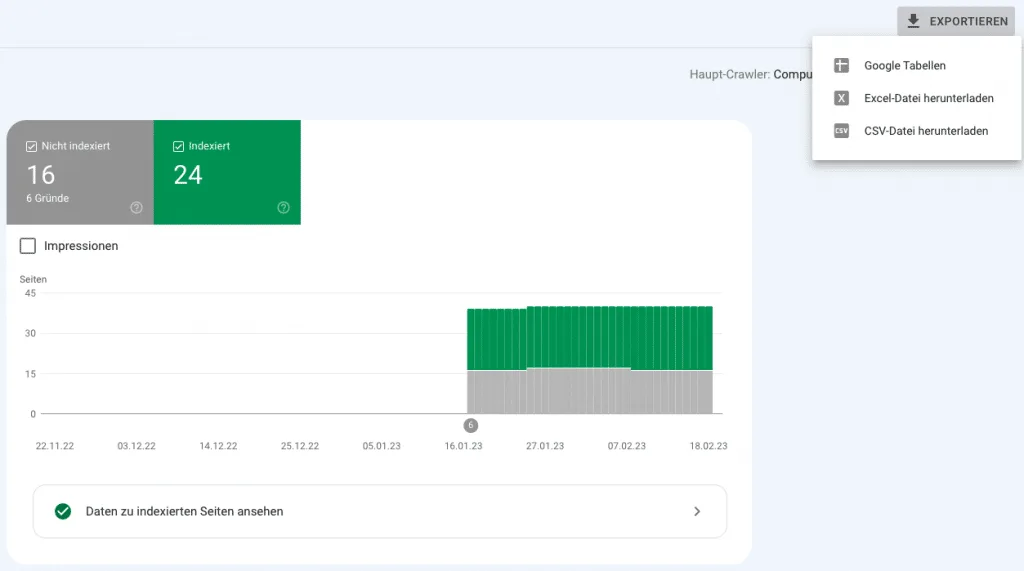The width and height of the screenshot is (1024, 571).
Task: Click the download arrow icon in Exportieren
Action: pyautogui.click(x=914, y=21)
